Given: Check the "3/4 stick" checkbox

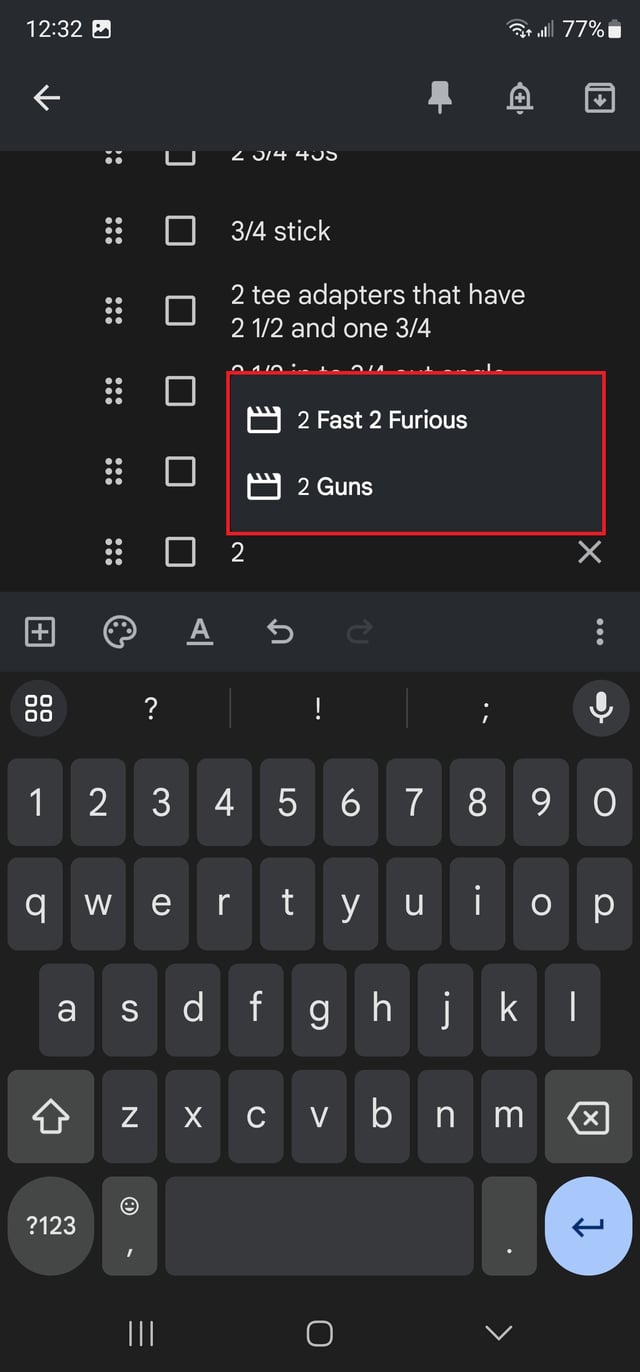Looking at the screenshot, I should [180, 231].
